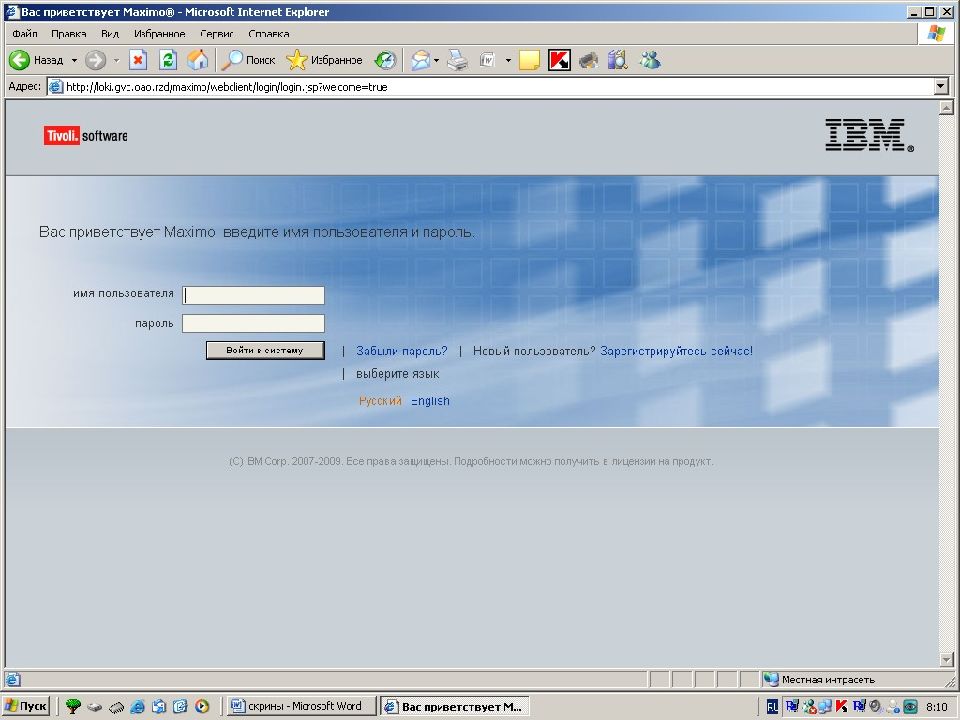Click the Забыли пароль? link
This screenshot has width=960, height=720.
point(402,351)
